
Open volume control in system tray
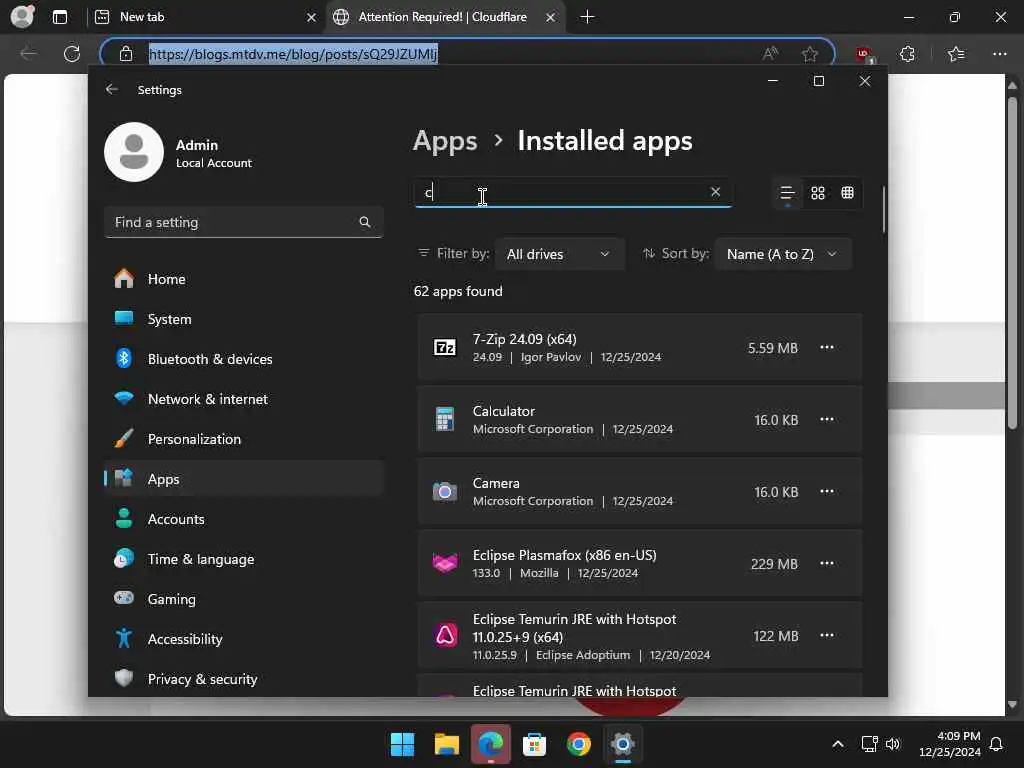tap(893, 744)
